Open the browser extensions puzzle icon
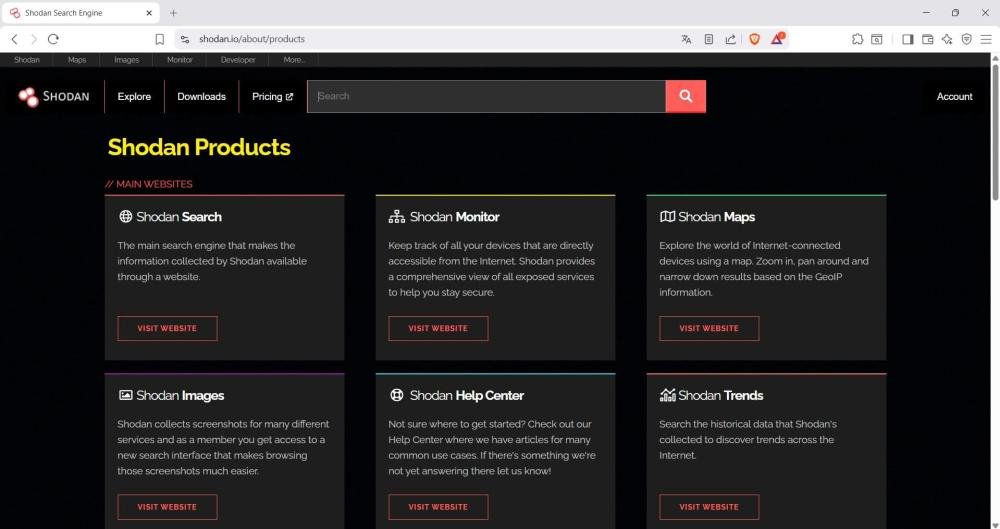 coord(857,39)
